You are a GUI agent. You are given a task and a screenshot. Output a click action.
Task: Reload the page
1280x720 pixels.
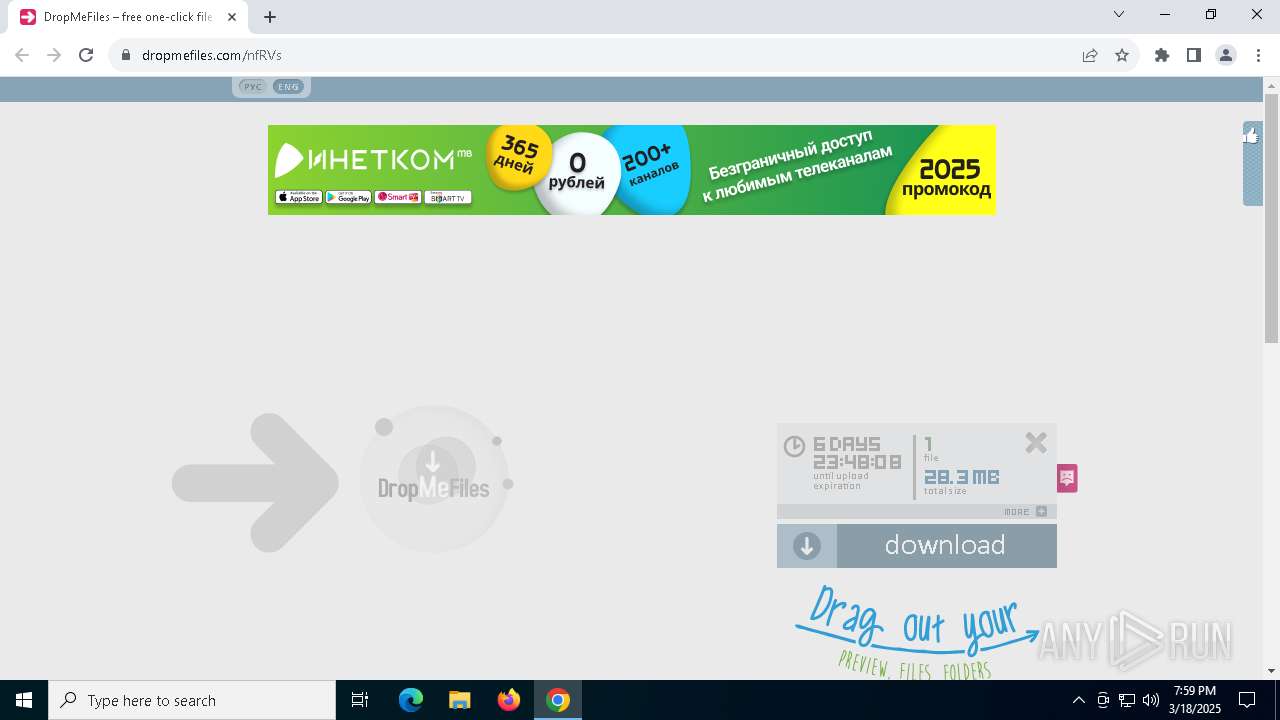86,55
